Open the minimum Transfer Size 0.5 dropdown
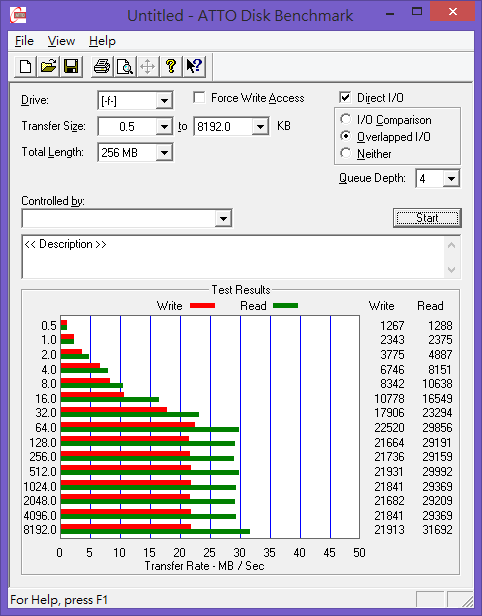The width and height of the screenshot is (482, 616). 164,126
